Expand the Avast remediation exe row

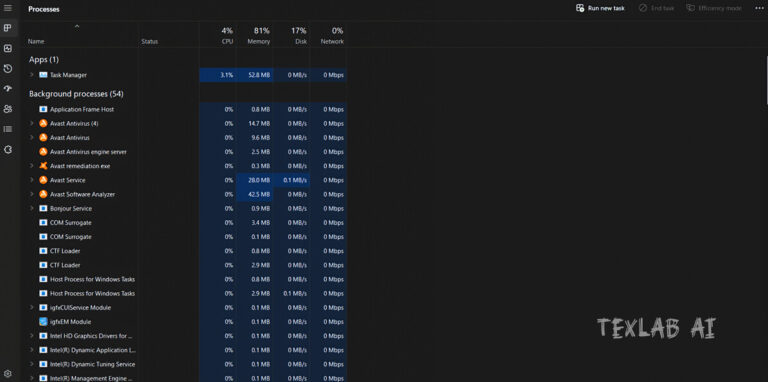pos(31,166)
